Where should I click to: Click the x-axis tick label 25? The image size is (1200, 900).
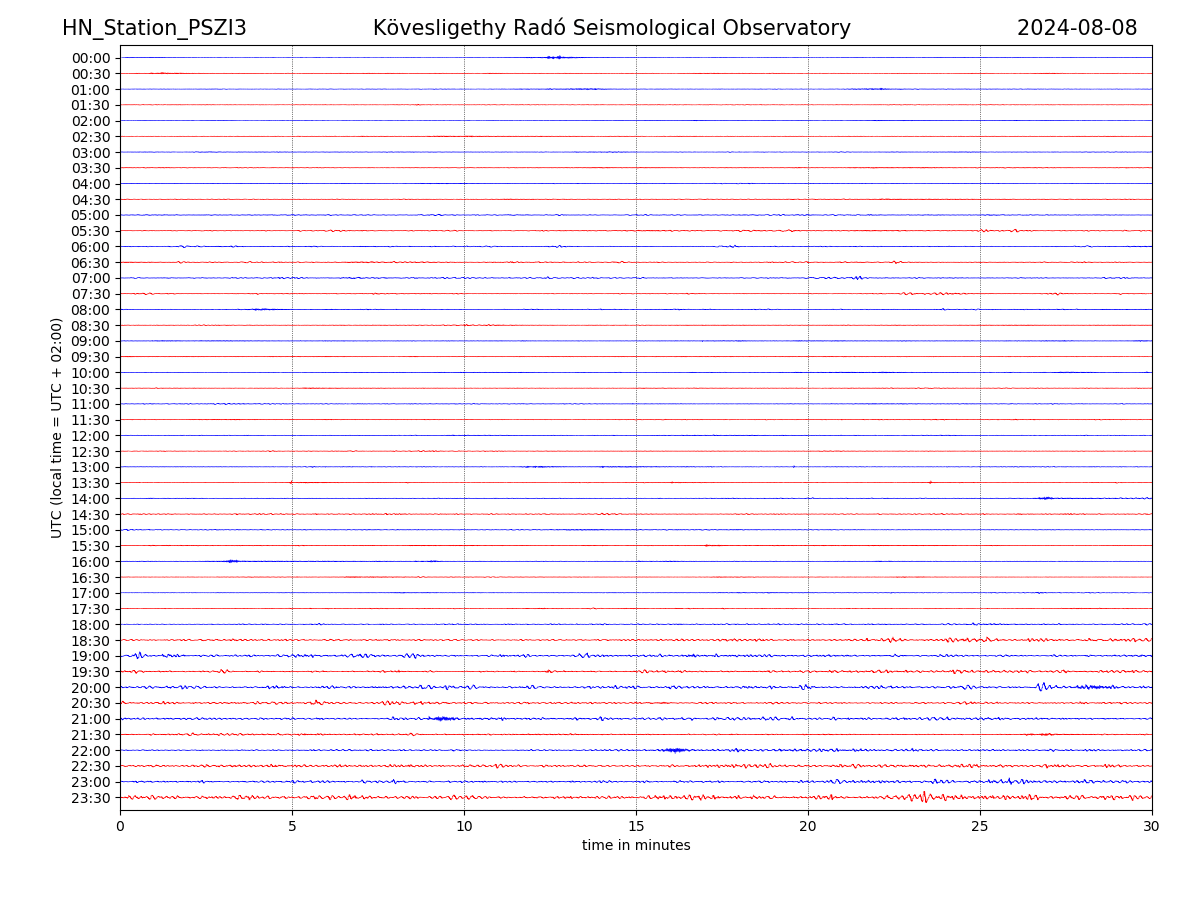click(980, 826)
